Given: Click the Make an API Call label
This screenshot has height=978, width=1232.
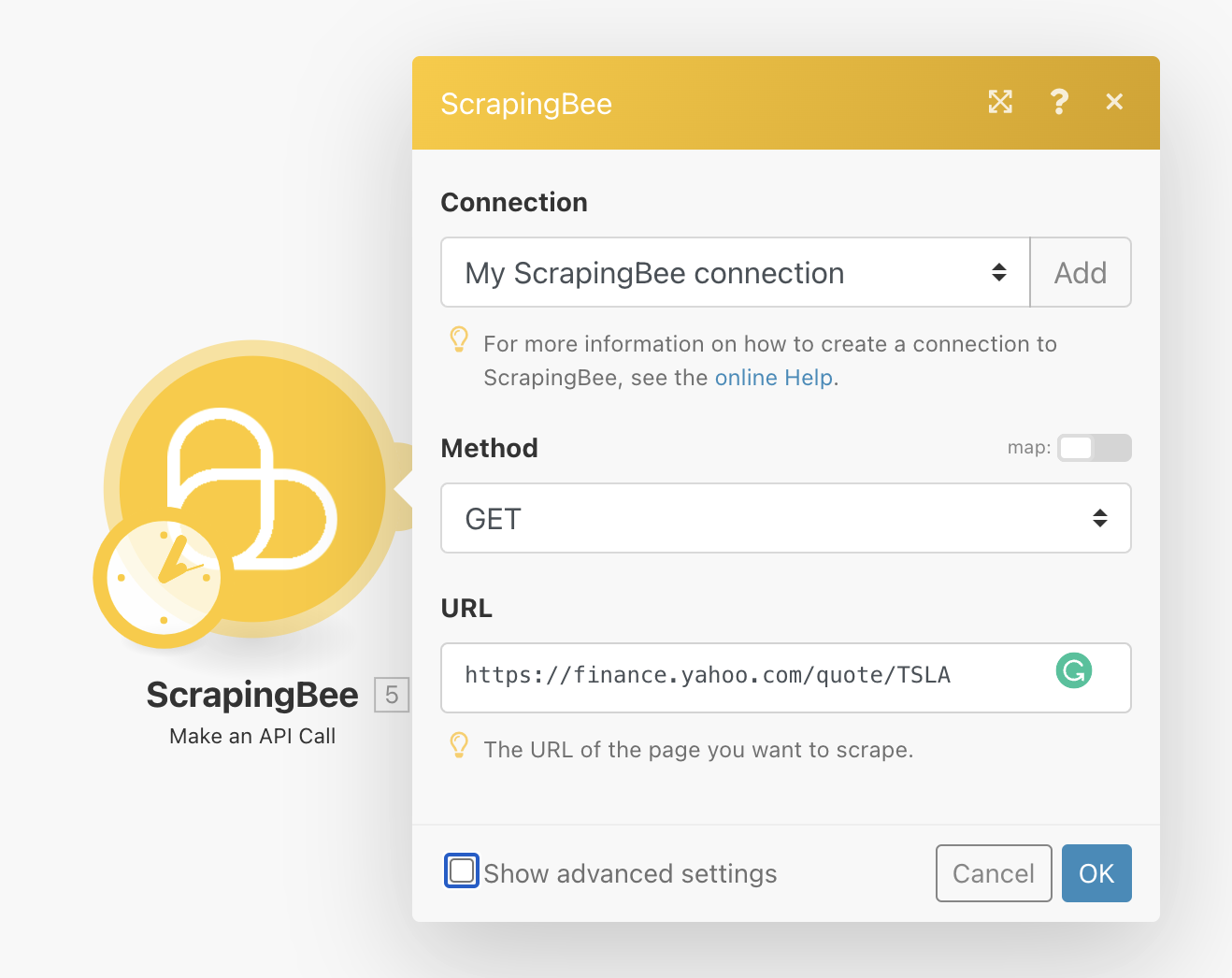Looking at the screenshot, I should tap(252, 737).
